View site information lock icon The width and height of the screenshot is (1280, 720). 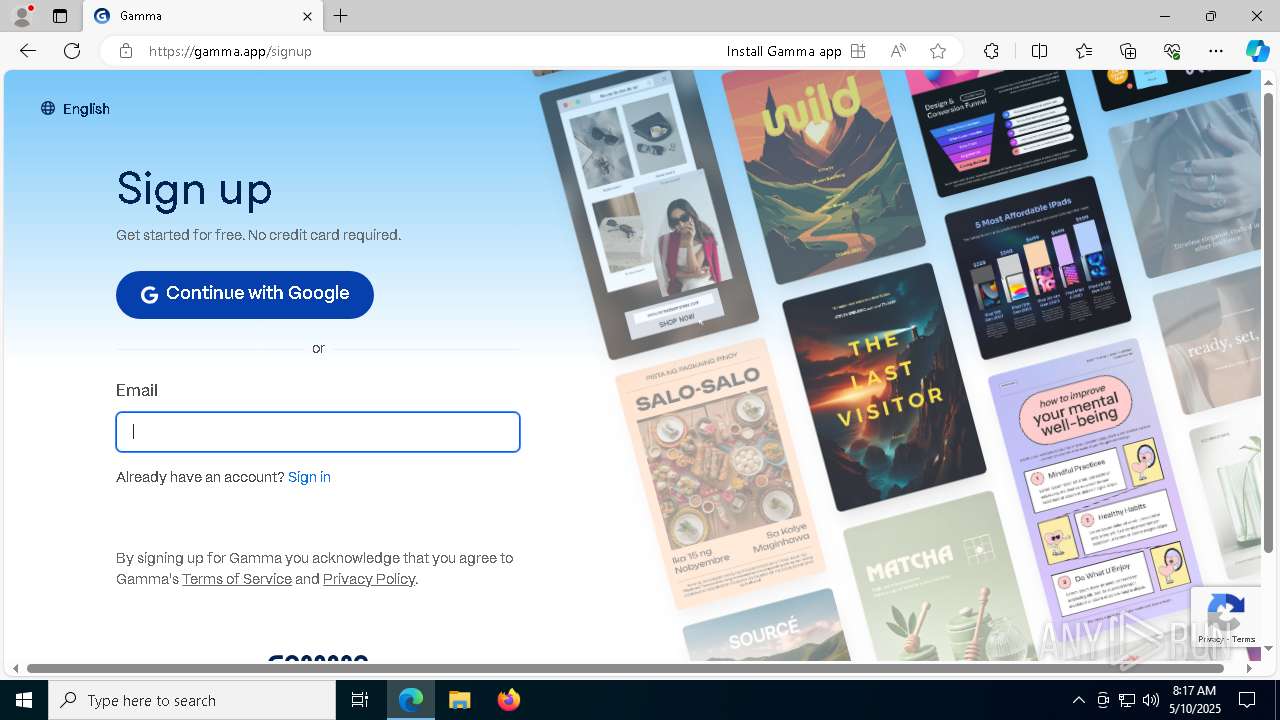coord(126,51)
